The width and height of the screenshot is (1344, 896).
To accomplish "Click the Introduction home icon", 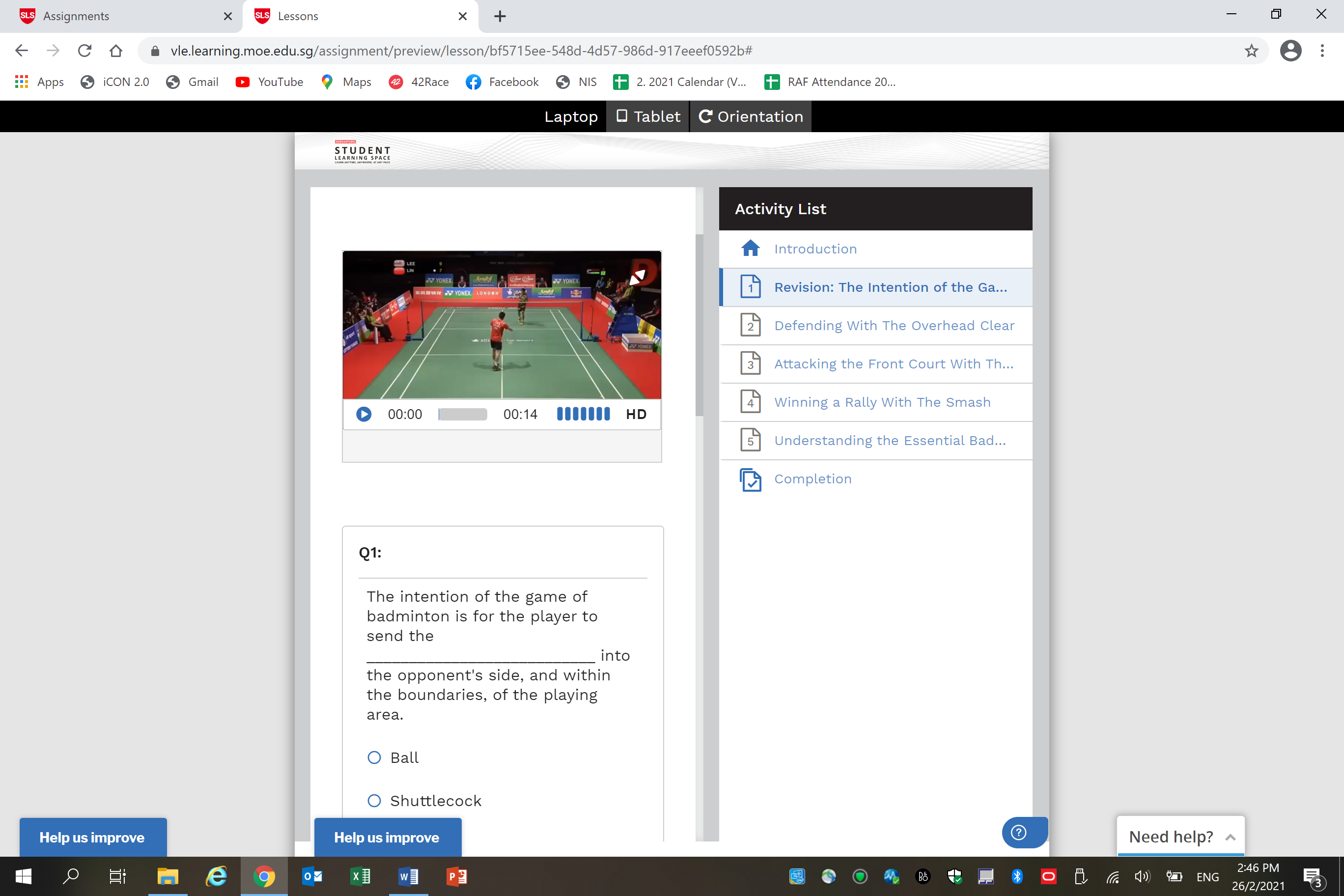I will click(750, 249).
